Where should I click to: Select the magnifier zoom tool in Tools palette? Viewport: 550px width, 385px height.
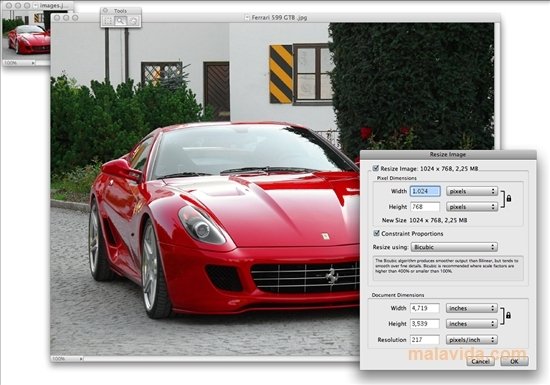coord(120,21)
